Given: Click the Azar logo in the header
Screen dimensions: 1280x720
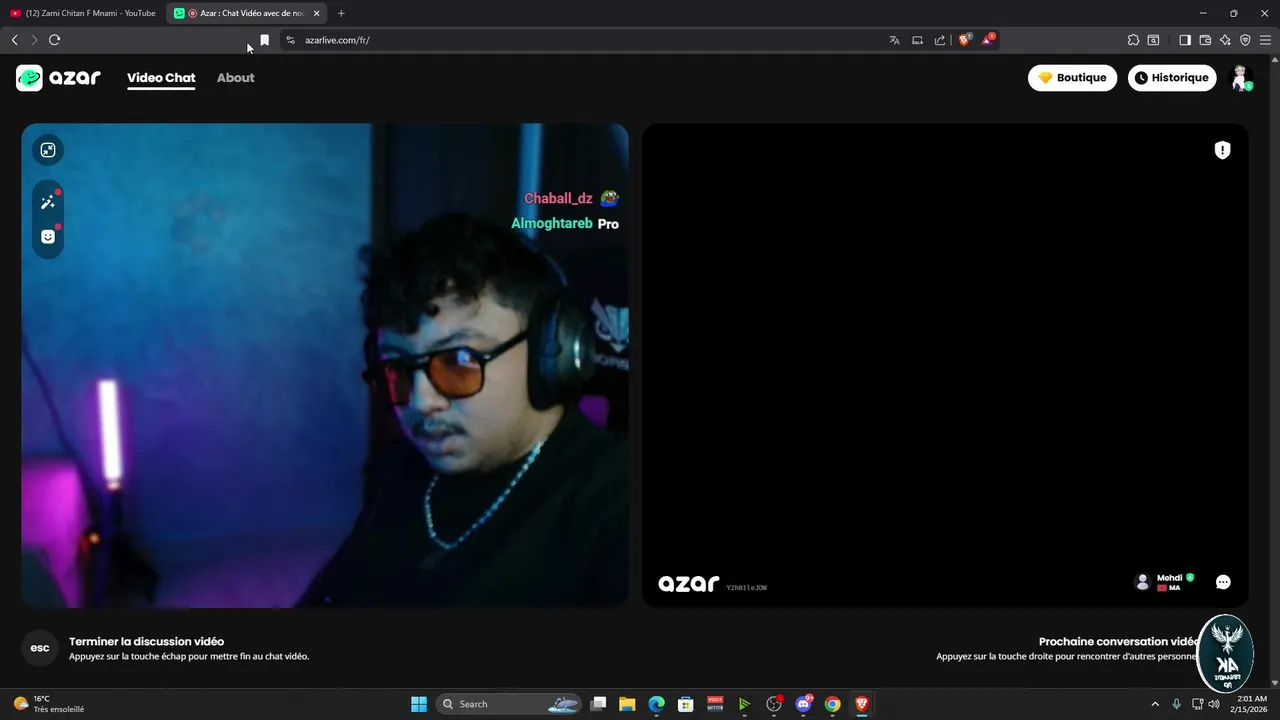Looking at the screenshot, I should pyautogui.click(x=58, y=78).
